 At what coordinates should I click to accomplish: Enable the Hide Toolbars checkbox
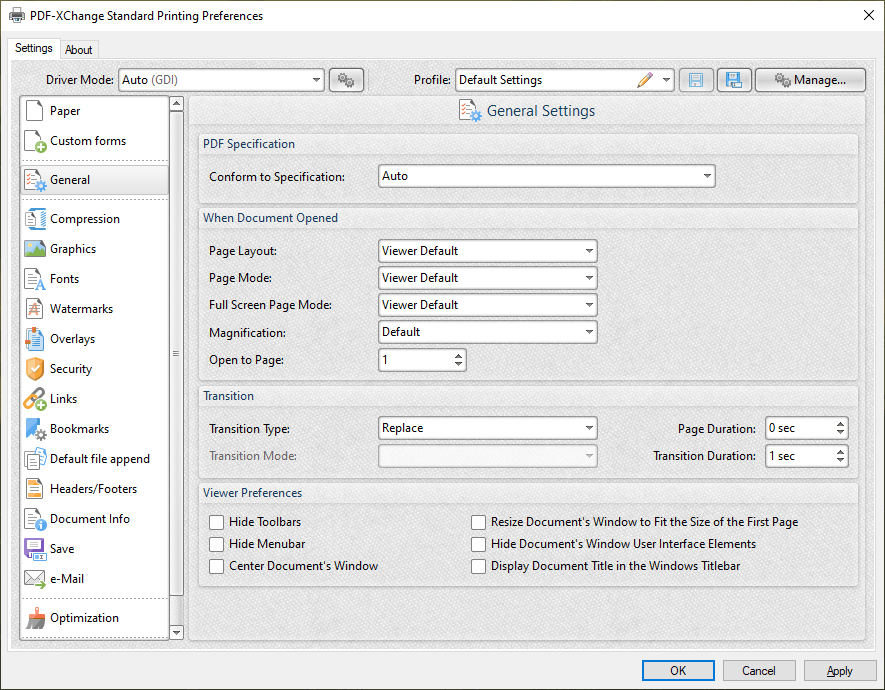(216, 522)
